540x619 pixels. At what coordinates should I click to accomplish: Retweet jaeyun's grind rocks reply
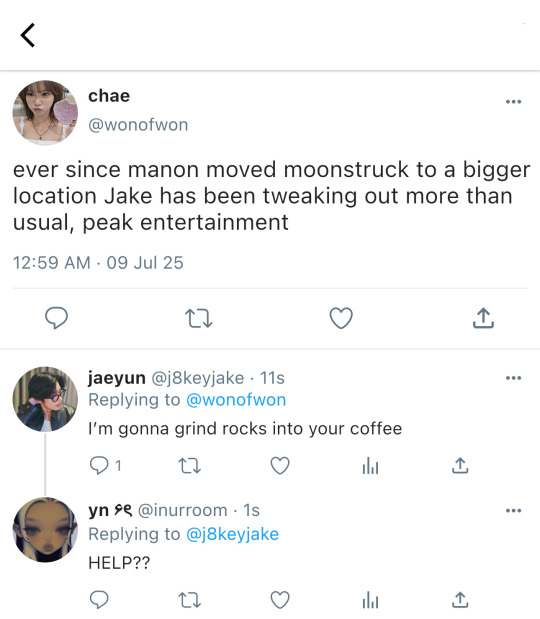pos(190,466)
